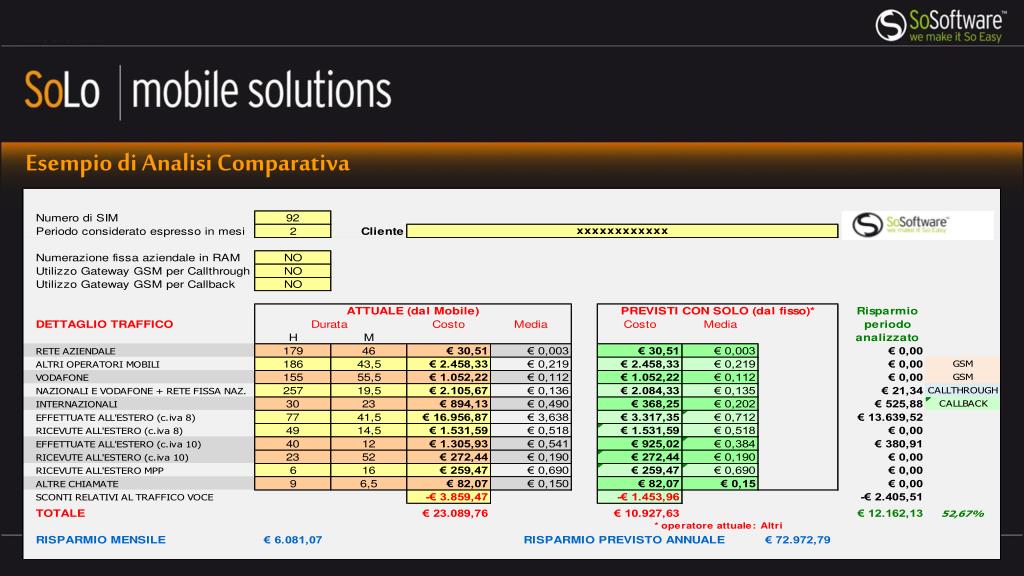
Task: Click the '* operatore attuale: Altri' note
Action: pos(718,526)
